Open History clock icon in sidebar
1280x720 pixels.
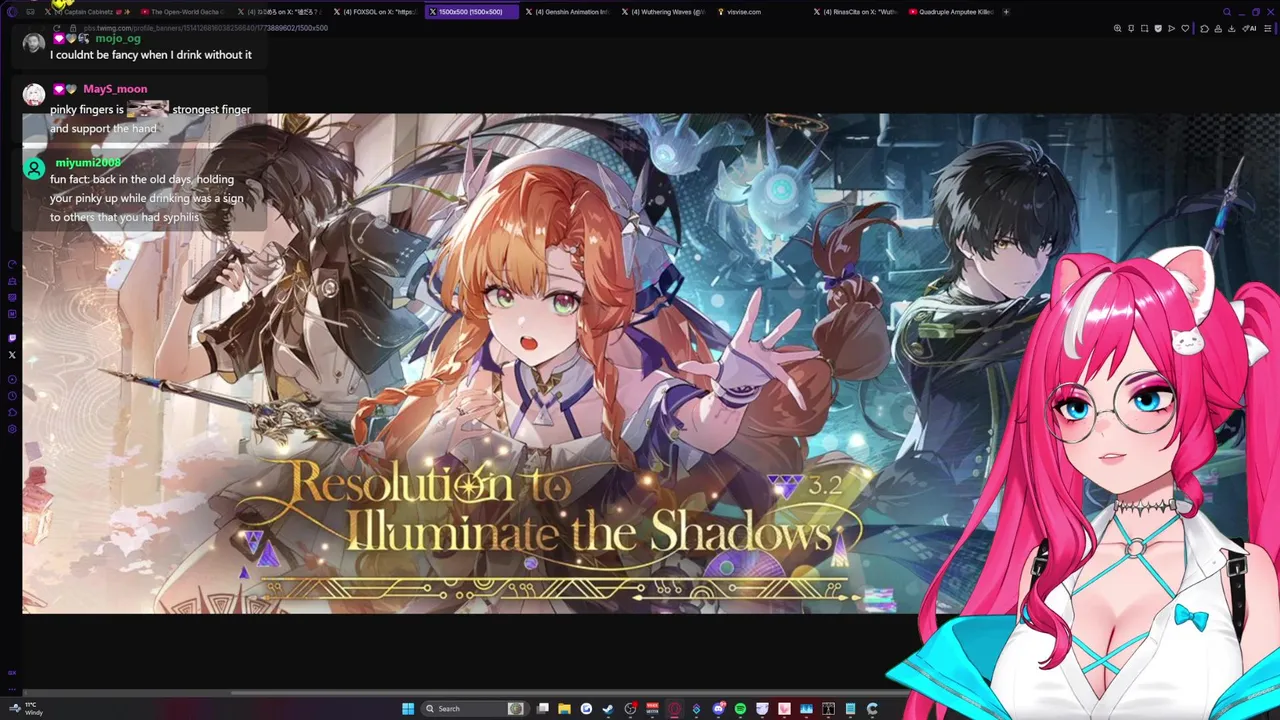click(x=12, y=395)
